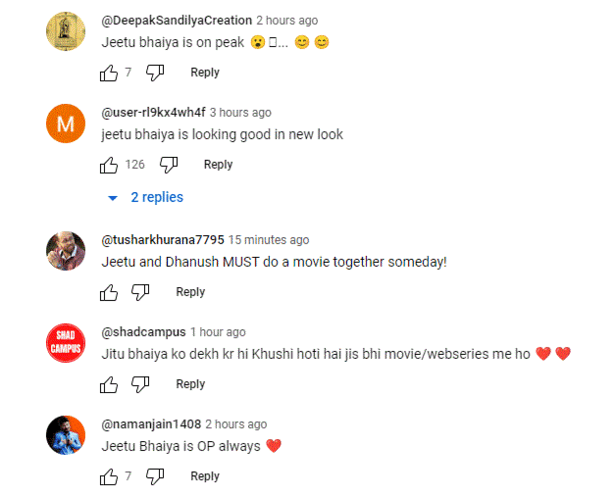Reply to DeepakSandilyaCreation's comment
The image size is (616, 497).
(205, 72)
